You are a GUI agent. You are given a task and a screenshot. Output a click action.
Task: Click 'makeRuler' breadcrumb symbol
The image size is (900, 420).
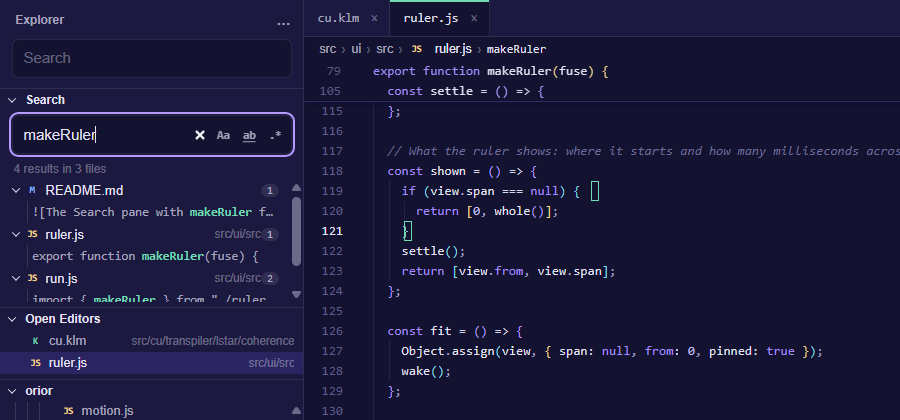517,49
